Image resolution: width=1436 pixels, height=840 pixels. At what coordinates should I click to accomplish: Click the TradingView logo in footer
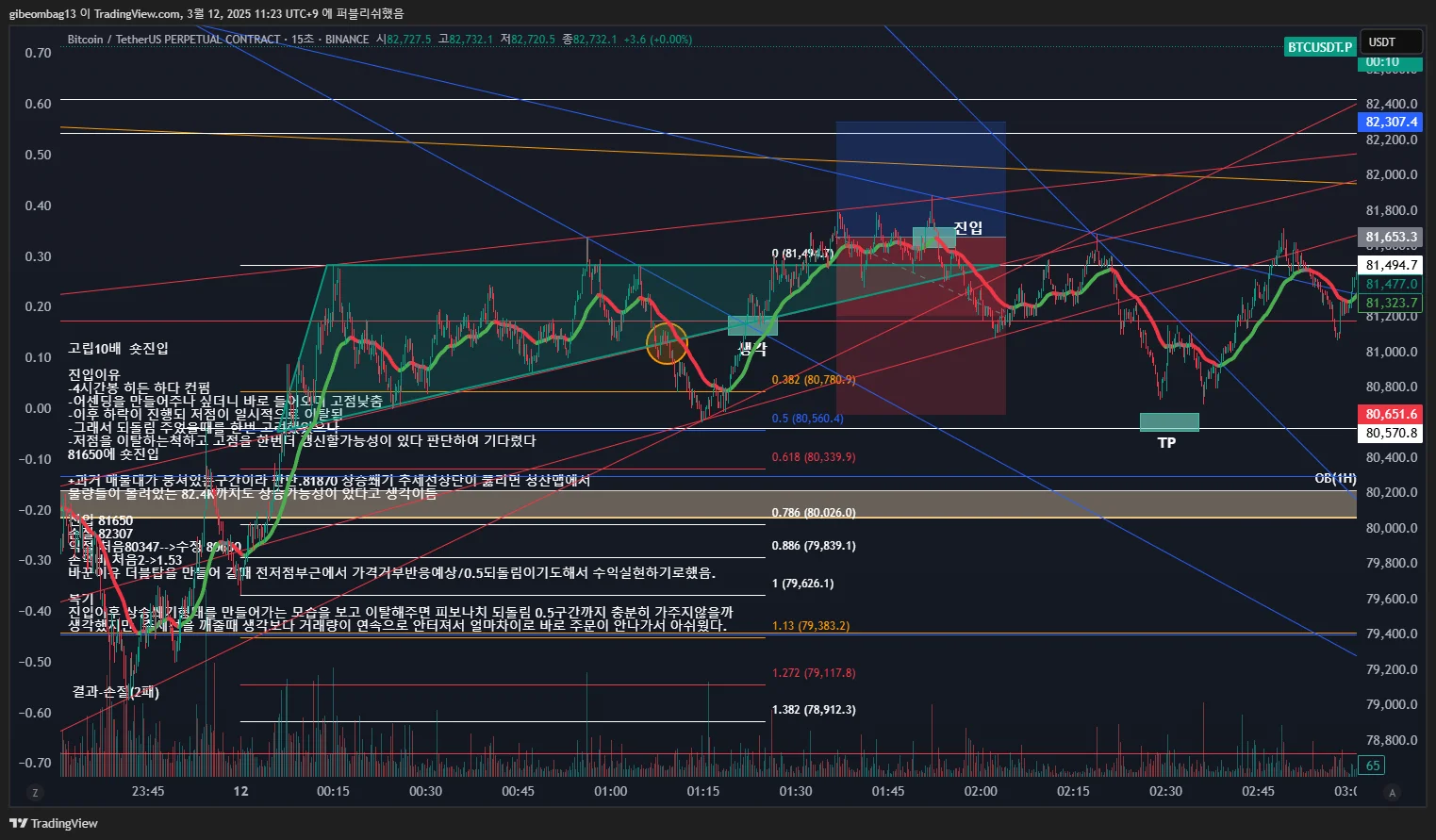point(54,823)
